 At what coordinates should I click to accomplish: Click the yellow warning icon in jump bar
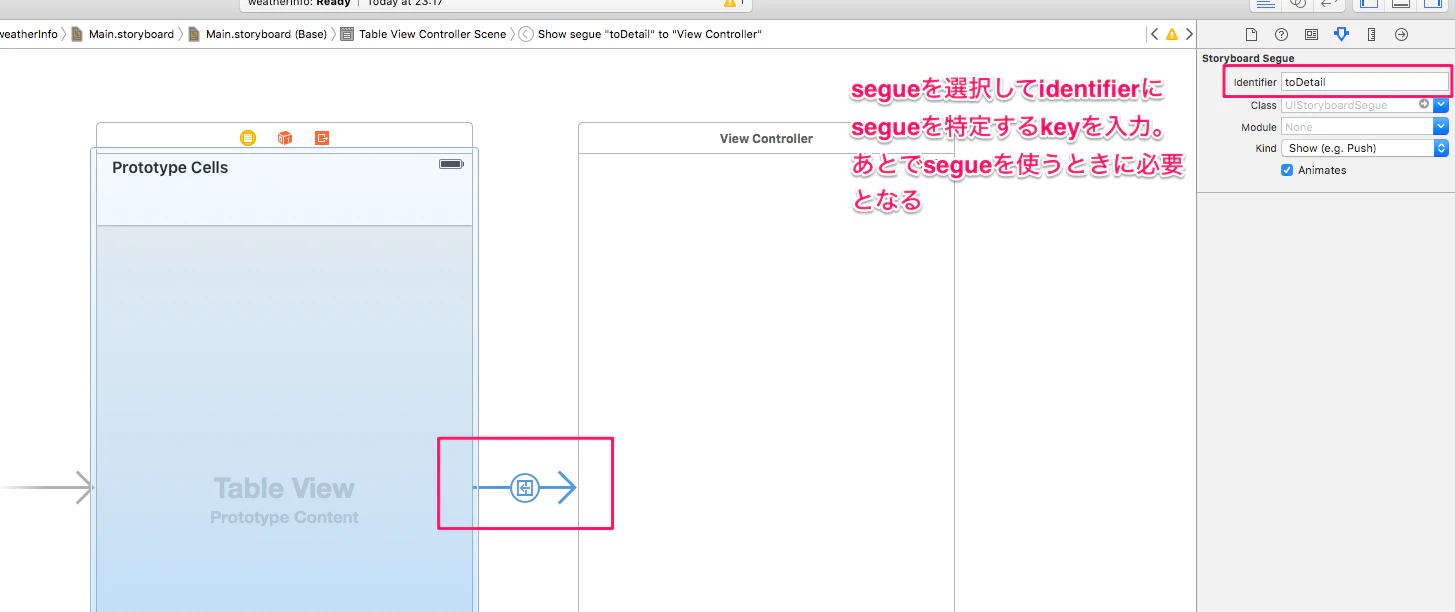click(1172, 34)
